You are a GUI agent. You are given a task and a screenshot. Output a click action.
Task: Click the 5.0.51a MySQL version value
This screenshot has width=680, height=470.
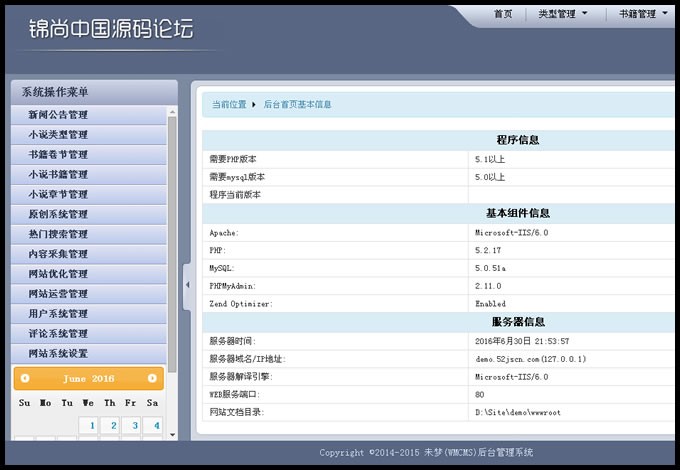(x=490, y=268)
